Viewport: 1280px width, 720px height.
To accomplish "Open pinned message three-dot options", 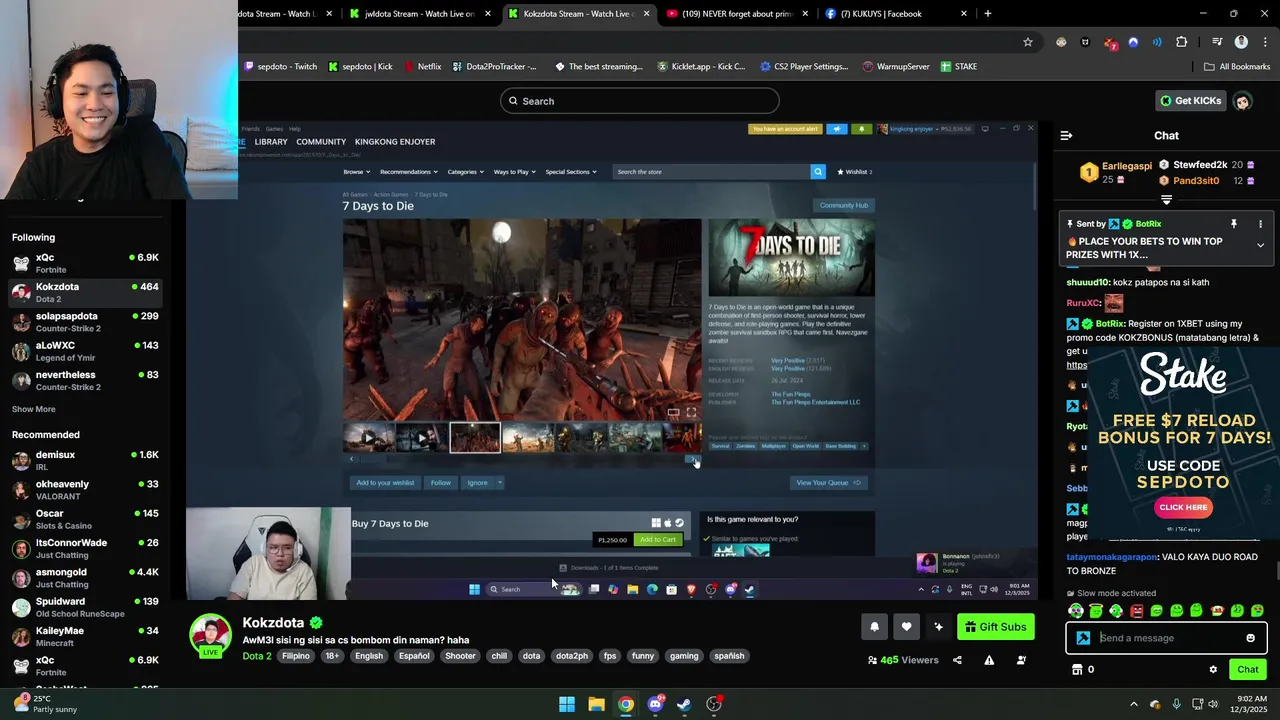I will coord(1260,224).
